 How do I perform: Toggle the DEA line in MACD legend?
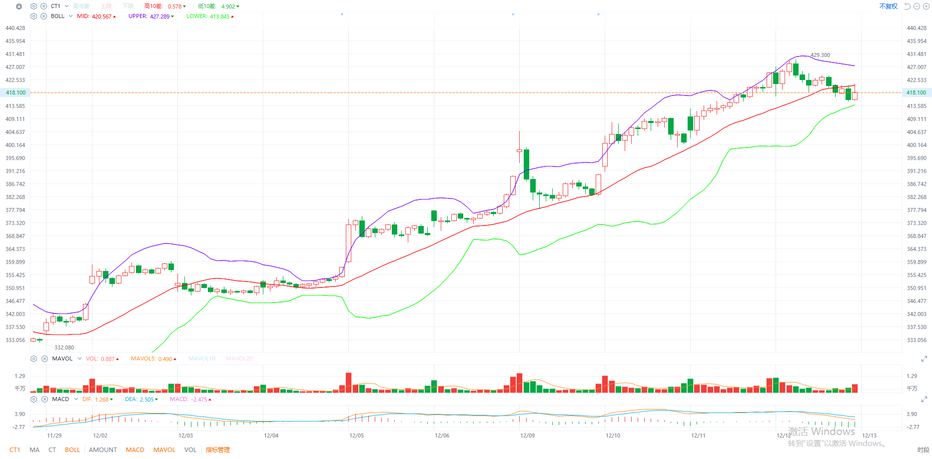click(141, 399)
